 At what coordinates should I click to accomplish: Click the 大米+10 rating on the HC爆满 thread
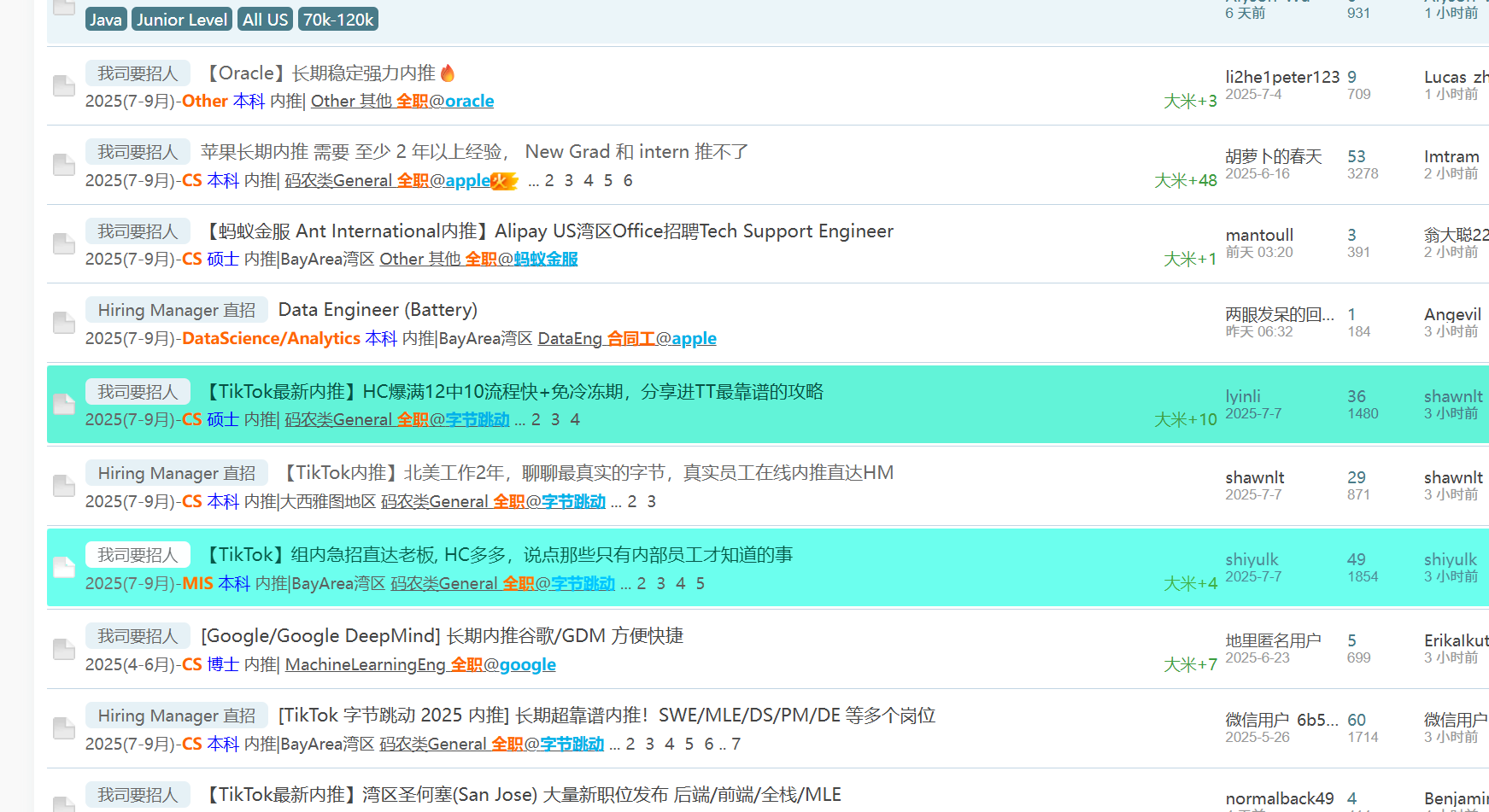click(1186, 420)
